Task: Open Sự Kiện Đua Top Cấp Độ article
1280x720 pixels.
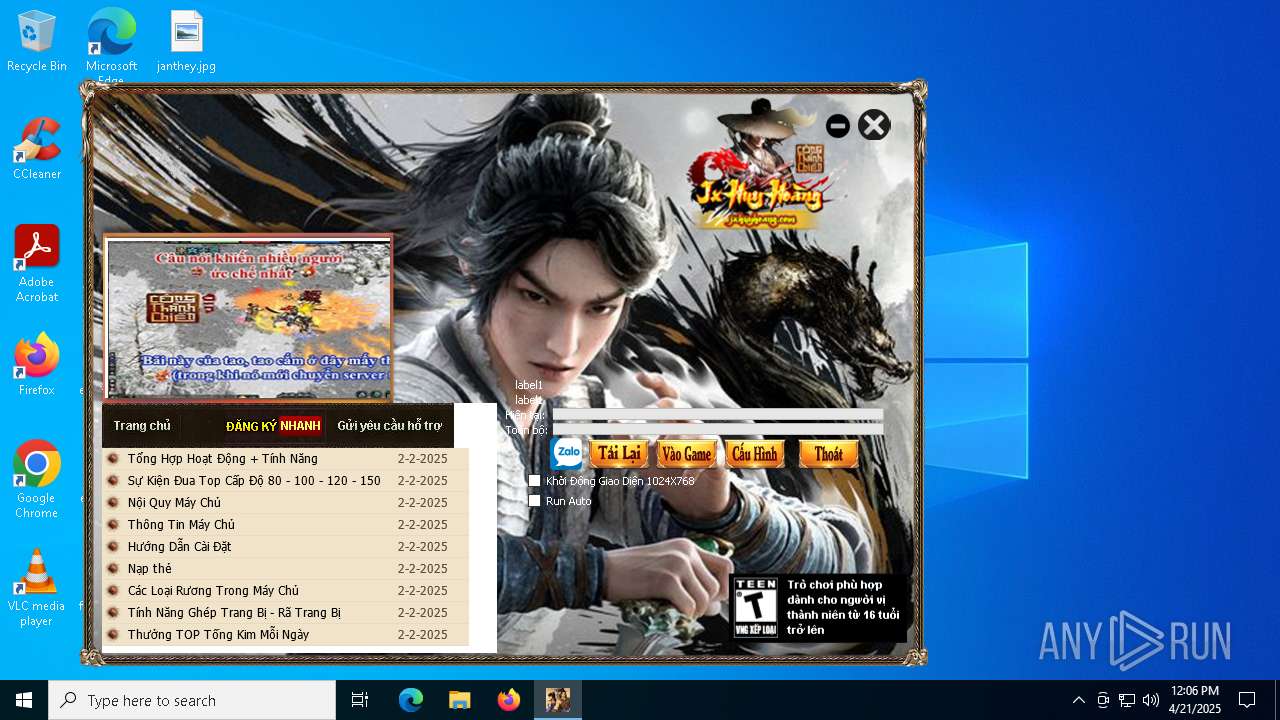Action: point(254,481)
